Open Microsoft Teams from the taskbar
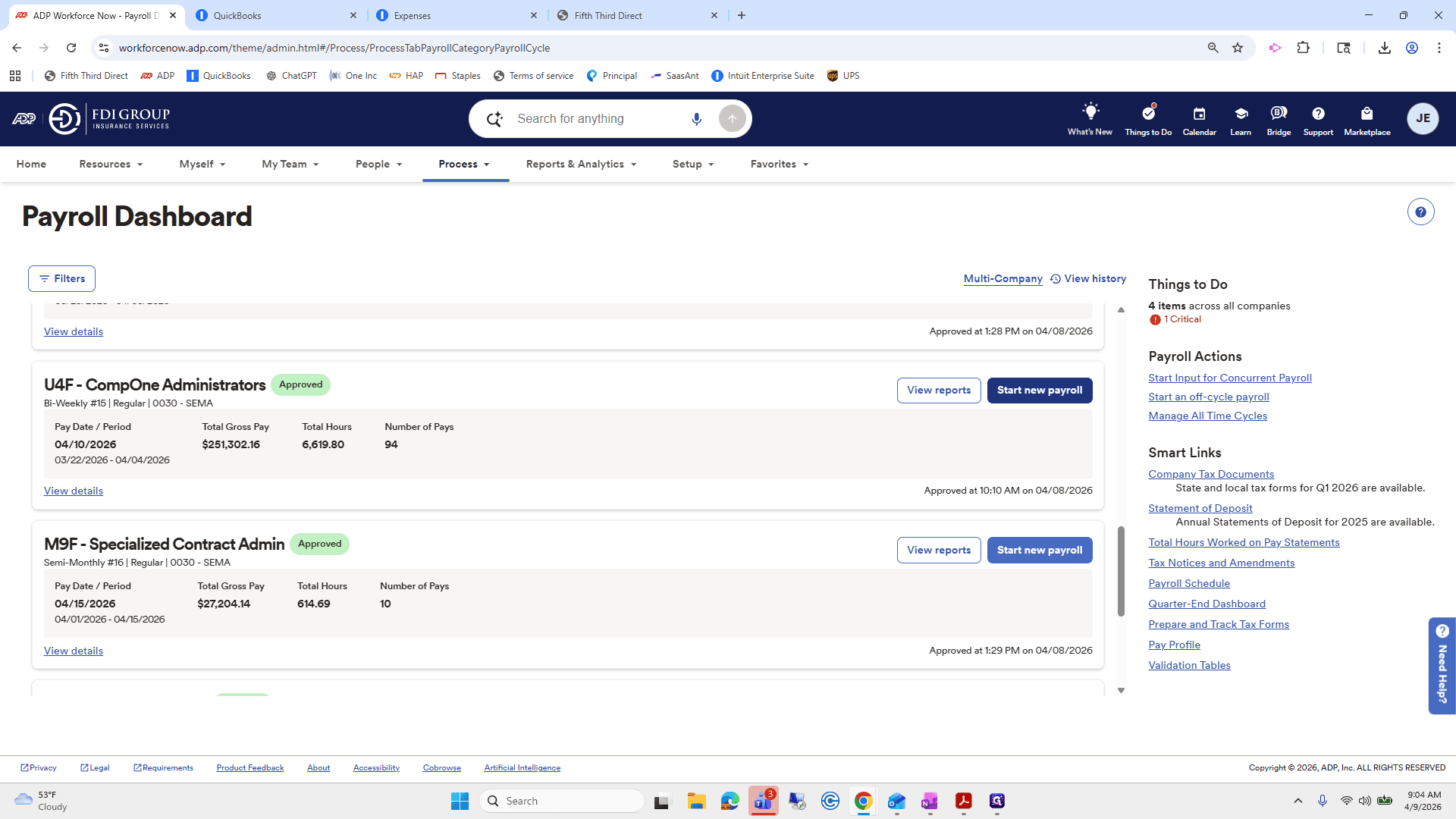This screenshot has width=1456, height=819. point(763,801)
